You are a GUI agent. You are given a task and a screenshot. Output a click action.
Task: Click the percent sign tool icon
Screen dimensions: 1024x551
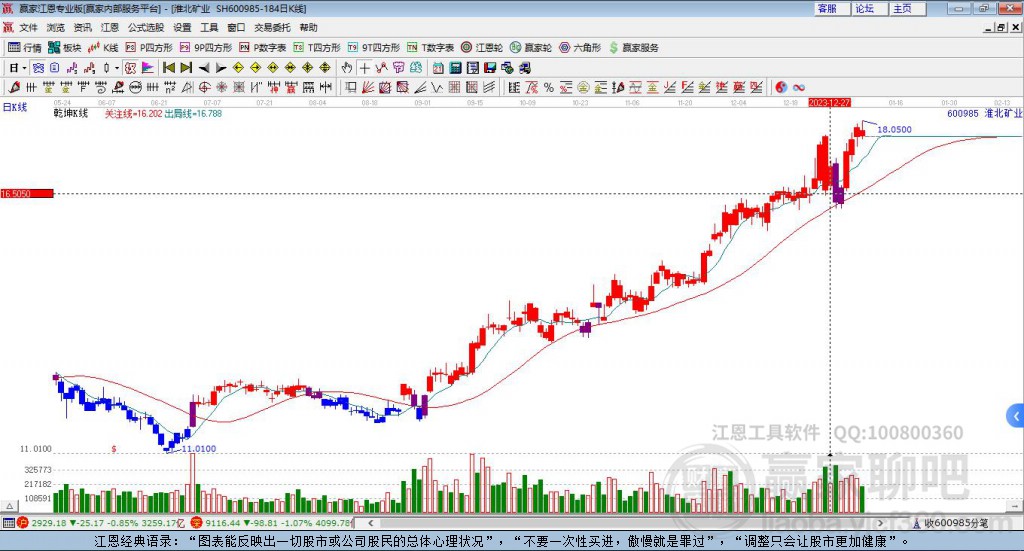(549, 87)
